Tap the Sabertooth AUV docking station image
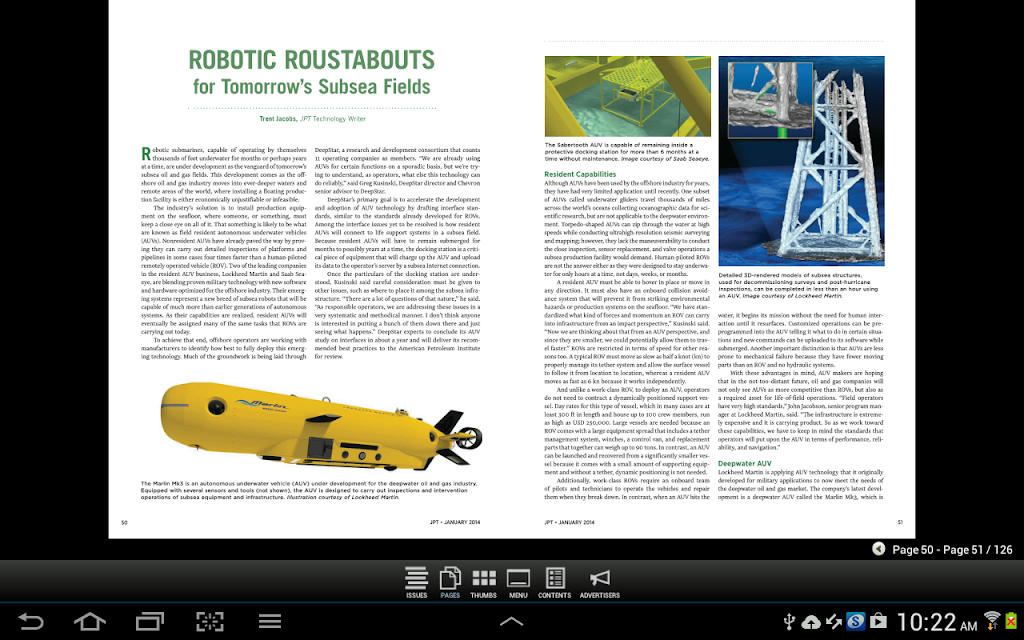This screenshot has width=1024, height=640. (x=628, y=96)
